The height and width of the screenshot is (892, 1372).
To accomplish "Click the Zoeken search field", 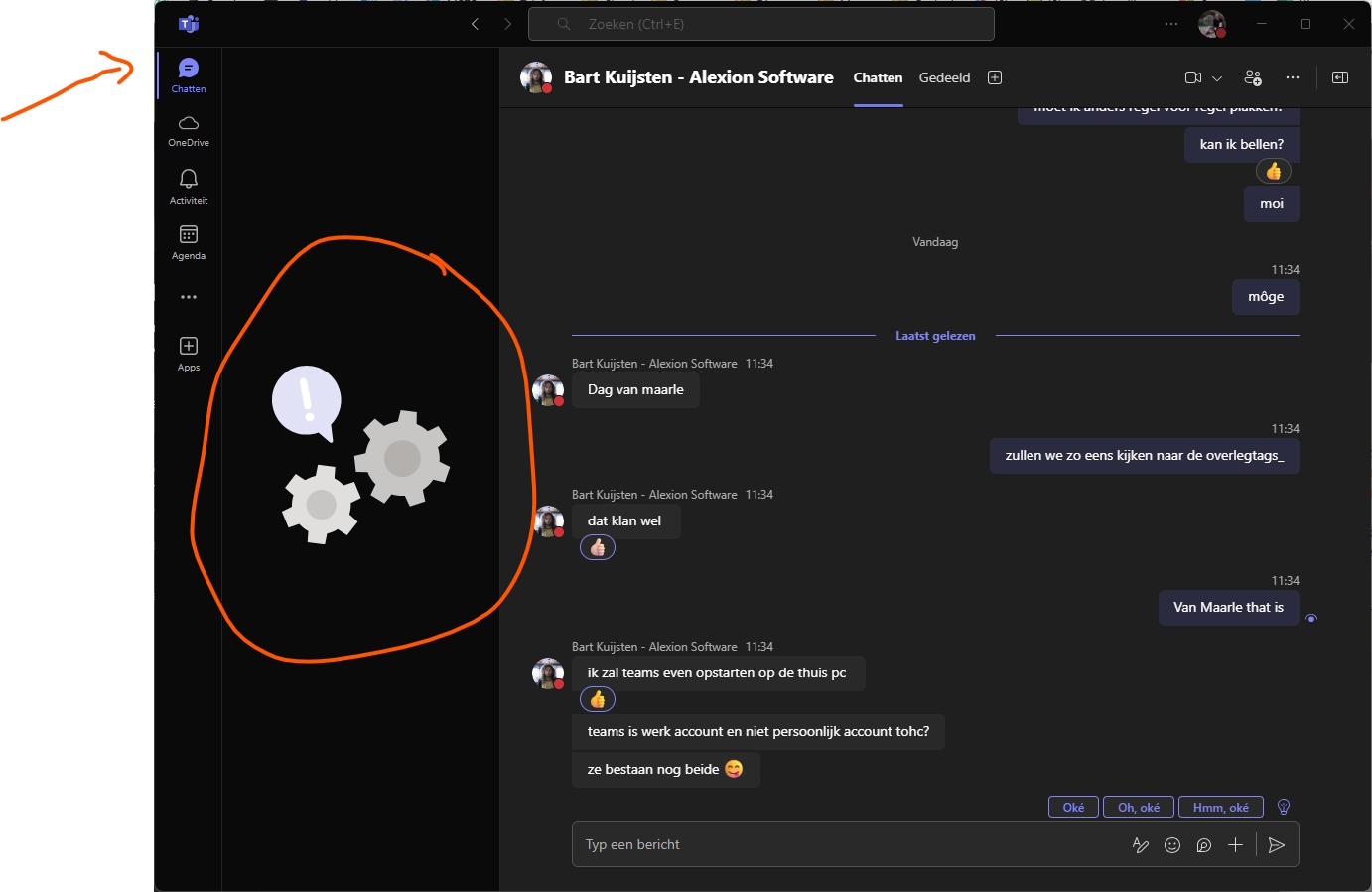I will pyautogui.click(x=761, y=24).
